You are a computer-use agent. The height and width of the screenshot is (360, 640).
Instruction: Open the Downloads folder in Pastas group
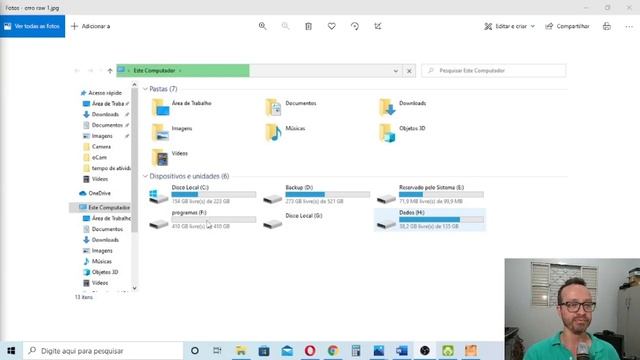pyautogui.click(x=403, y=107)
